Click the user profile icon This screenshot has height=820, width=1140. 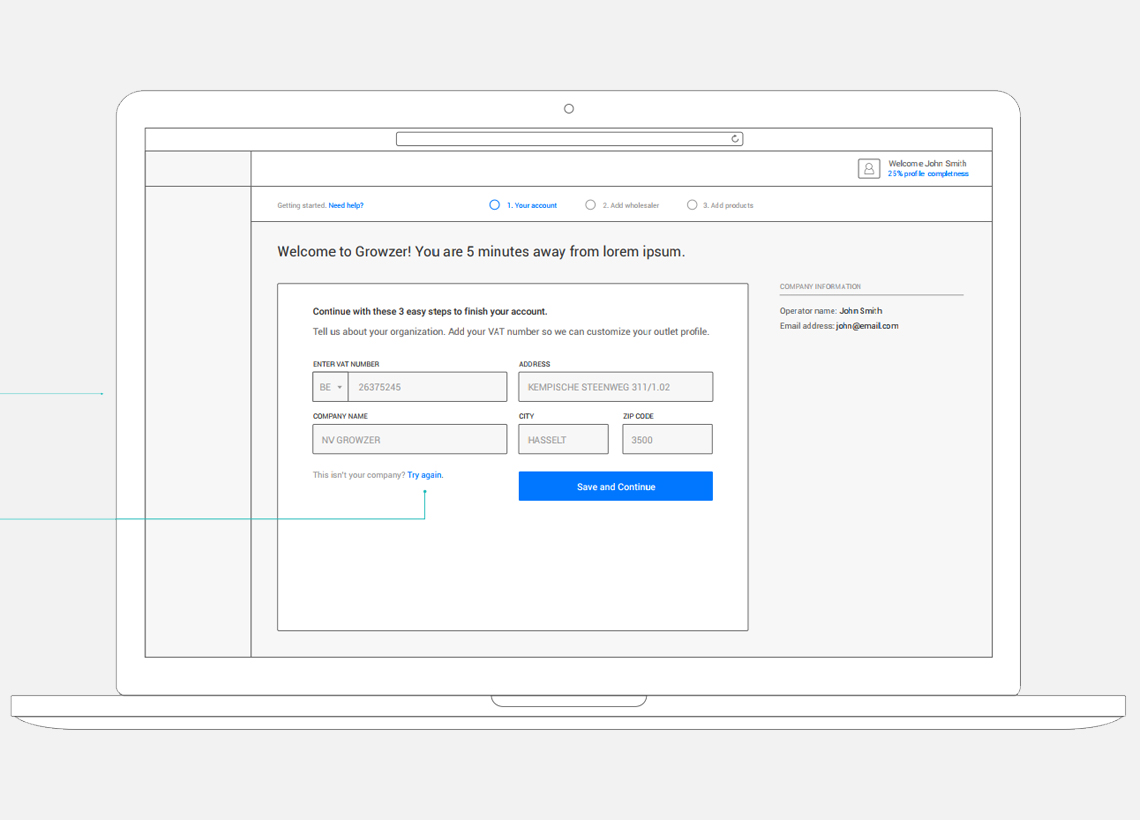pyautogui.click(x=869, y=169)
